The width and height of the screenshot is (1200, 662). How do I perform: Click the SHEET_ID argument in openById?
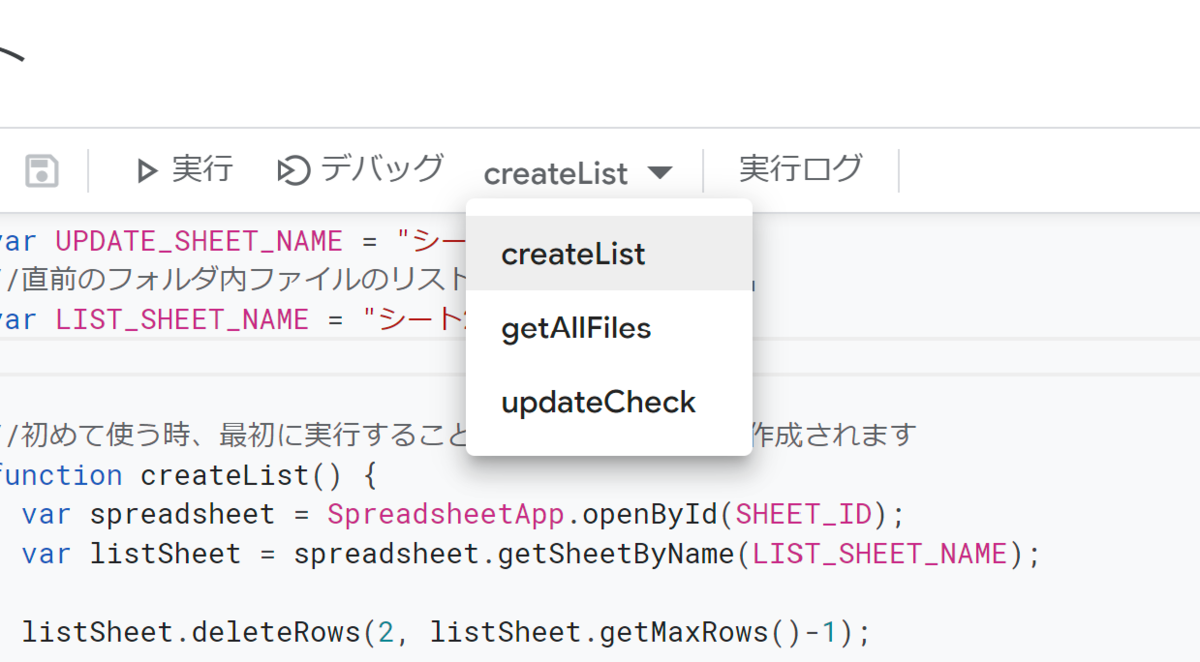point(804,515)
